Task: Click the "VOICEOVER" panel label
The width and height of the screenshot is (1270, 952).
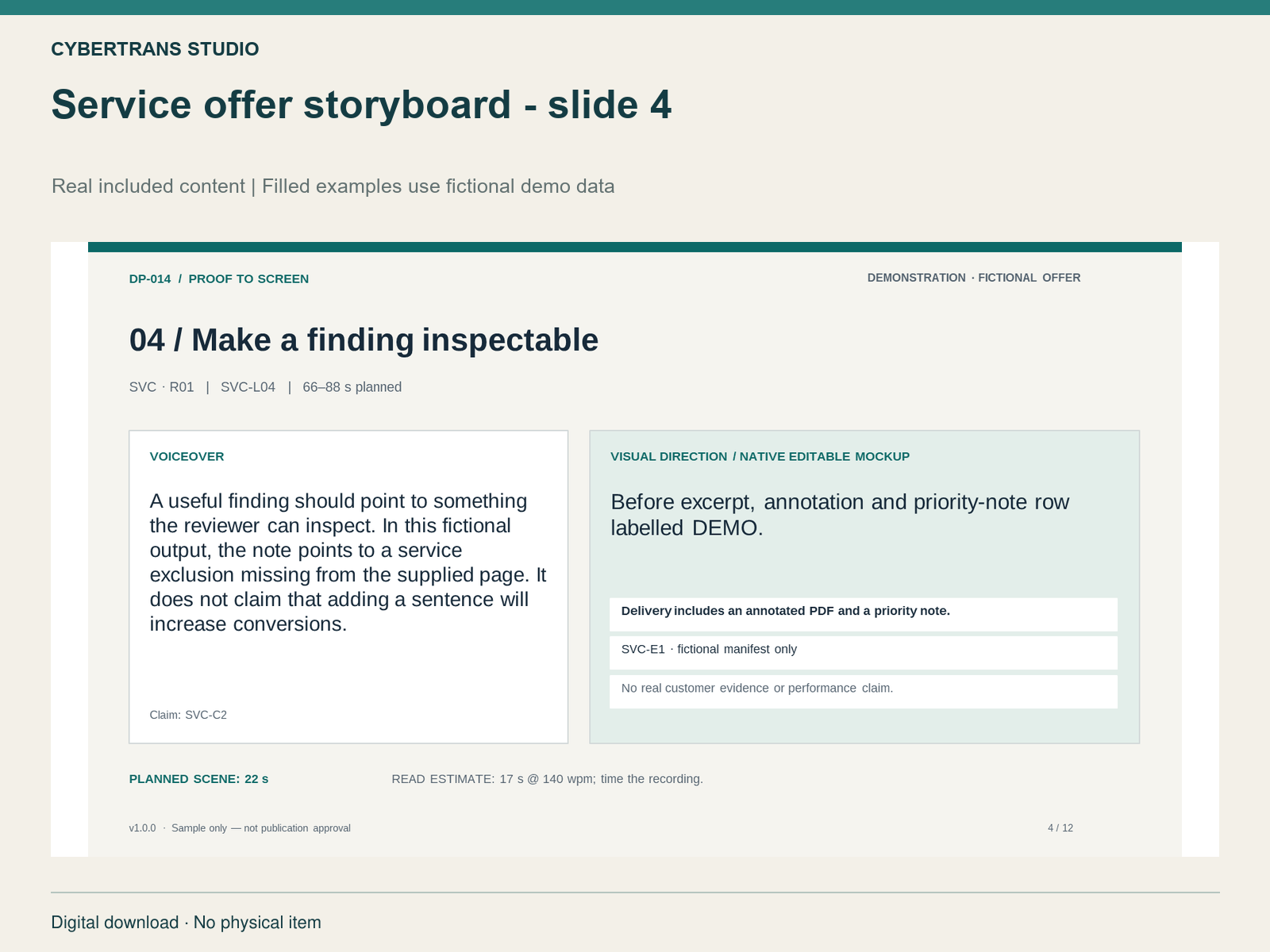Action: pos(187,456)
